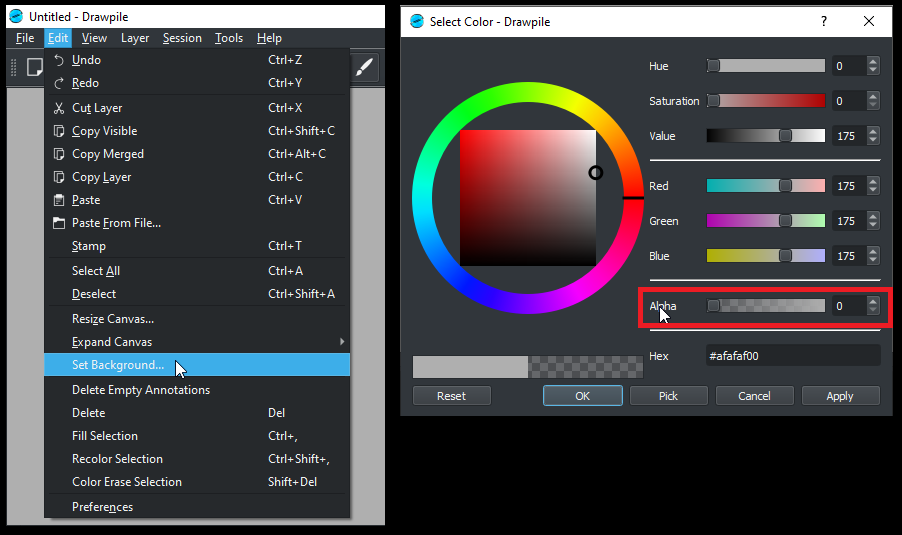The height and width of the screenshot is (535, 902).
Task: Expand the Expand Canvas submenu arrow
Action: click(x=342, y=342)
